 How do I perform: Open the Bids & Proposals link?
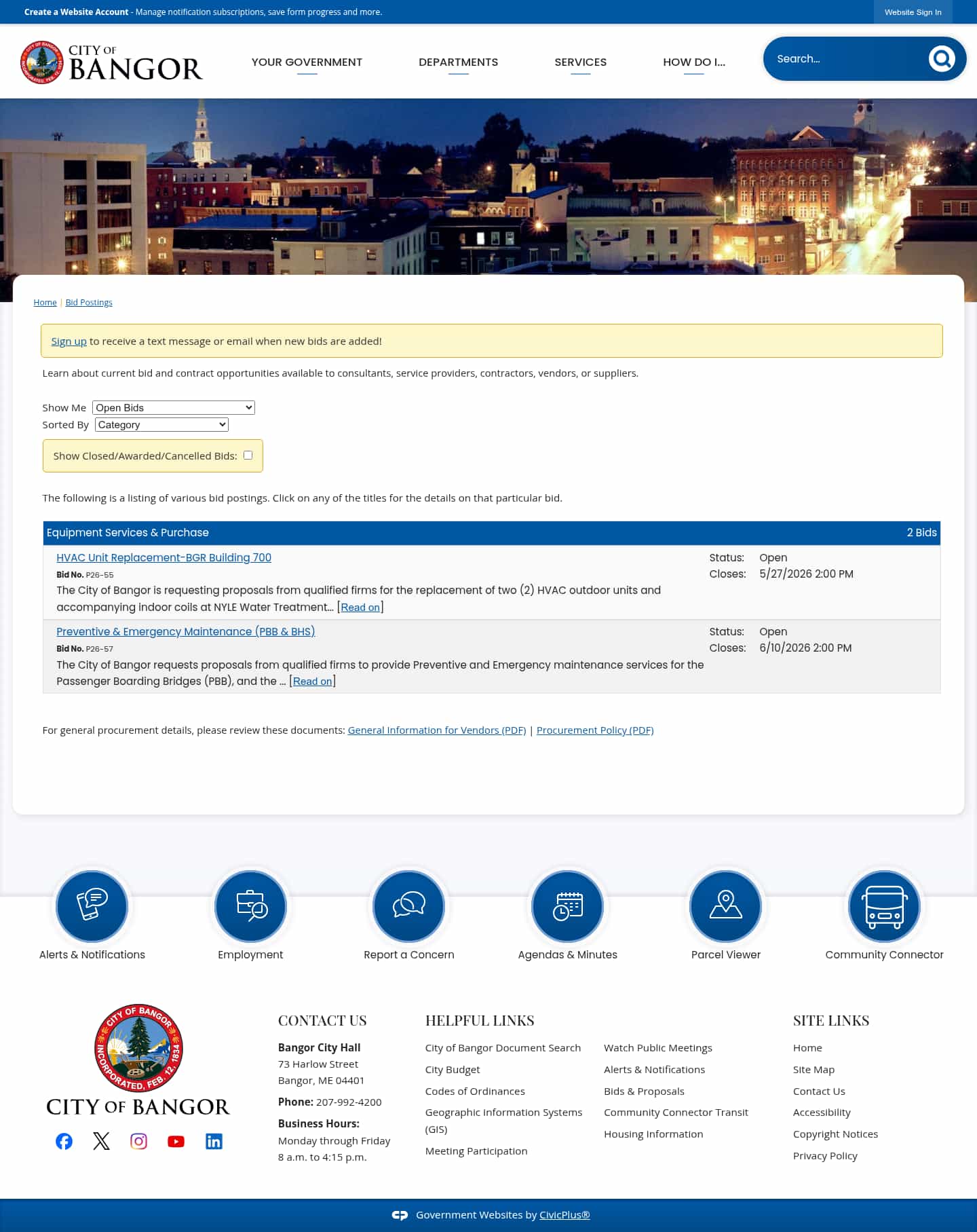644,1091
